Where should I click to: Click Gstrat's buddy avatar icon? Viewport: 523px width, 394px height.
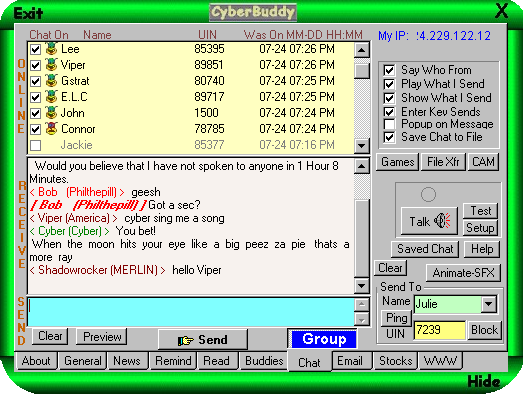pos(51,81)
